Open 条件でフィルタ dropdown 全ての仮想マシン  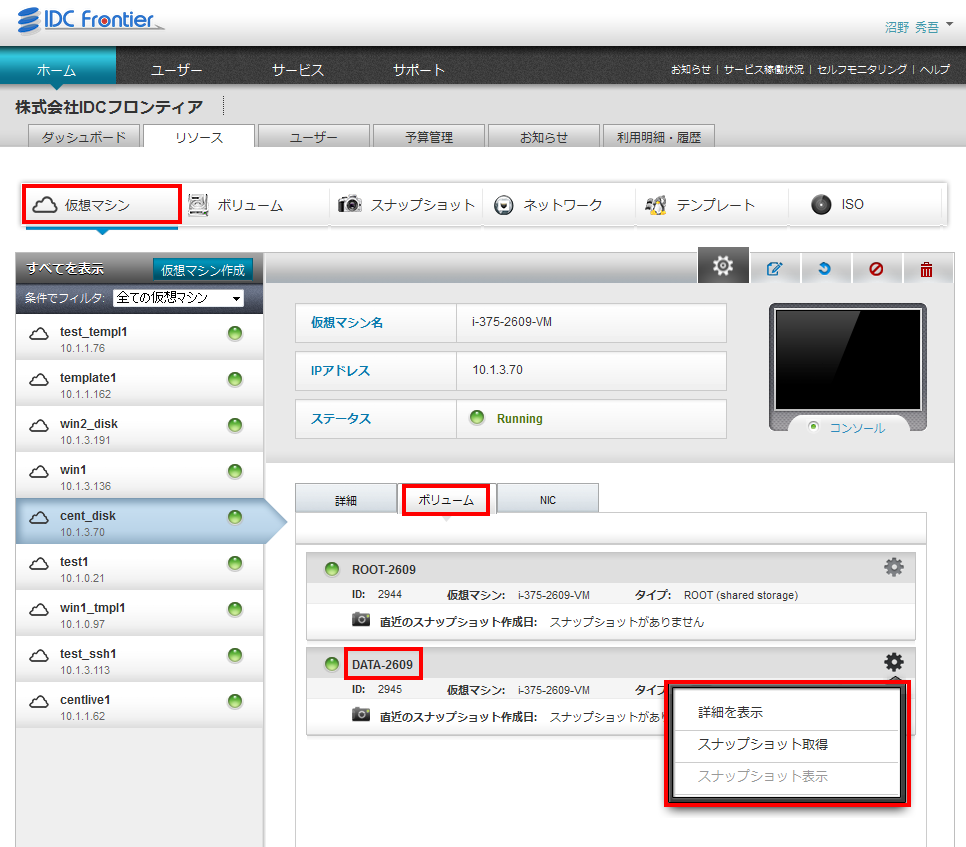(x=179, y=298)
